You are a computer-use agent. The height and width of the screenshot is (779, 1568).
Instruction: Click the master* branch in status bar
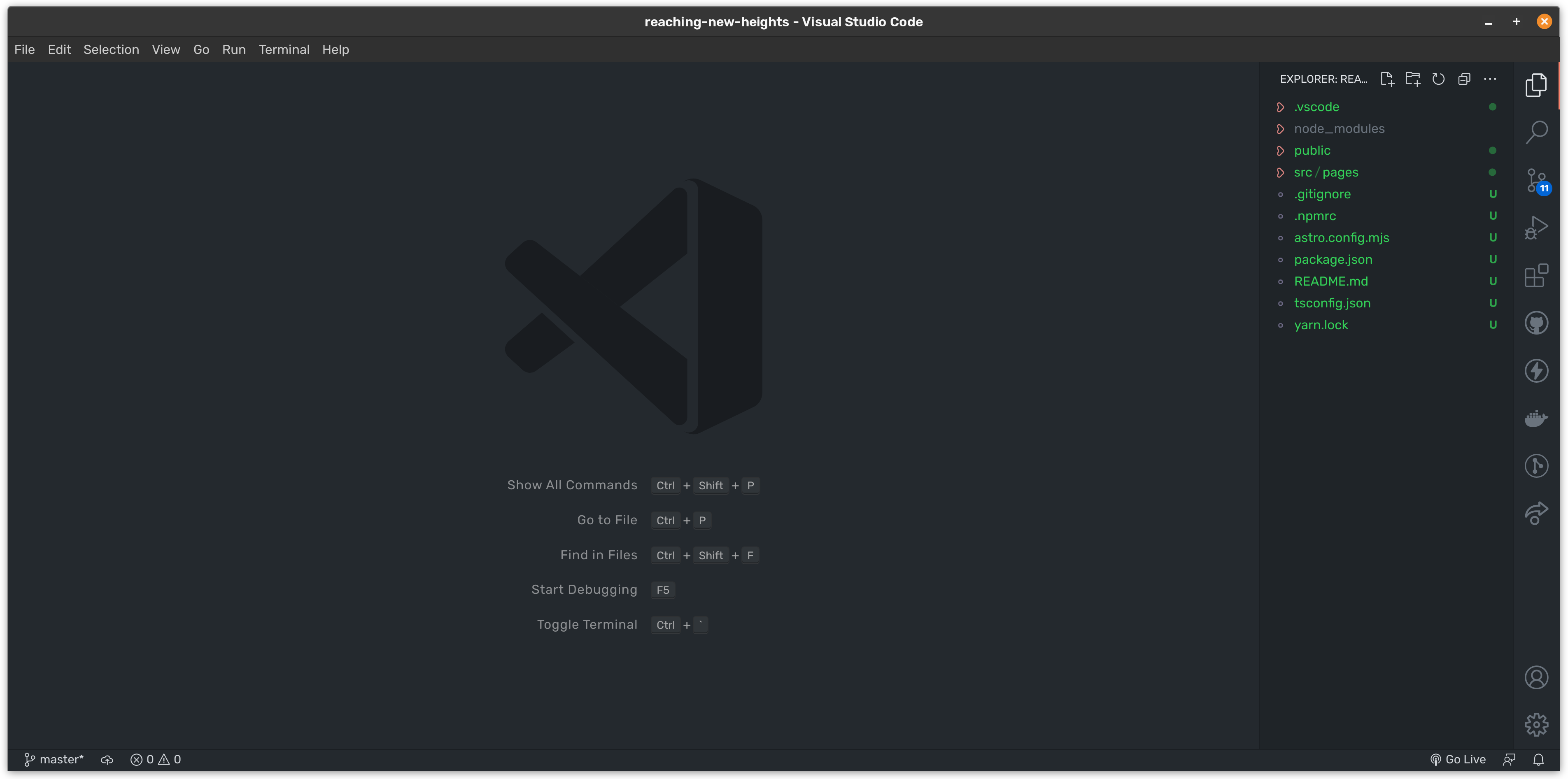(54, 760)
